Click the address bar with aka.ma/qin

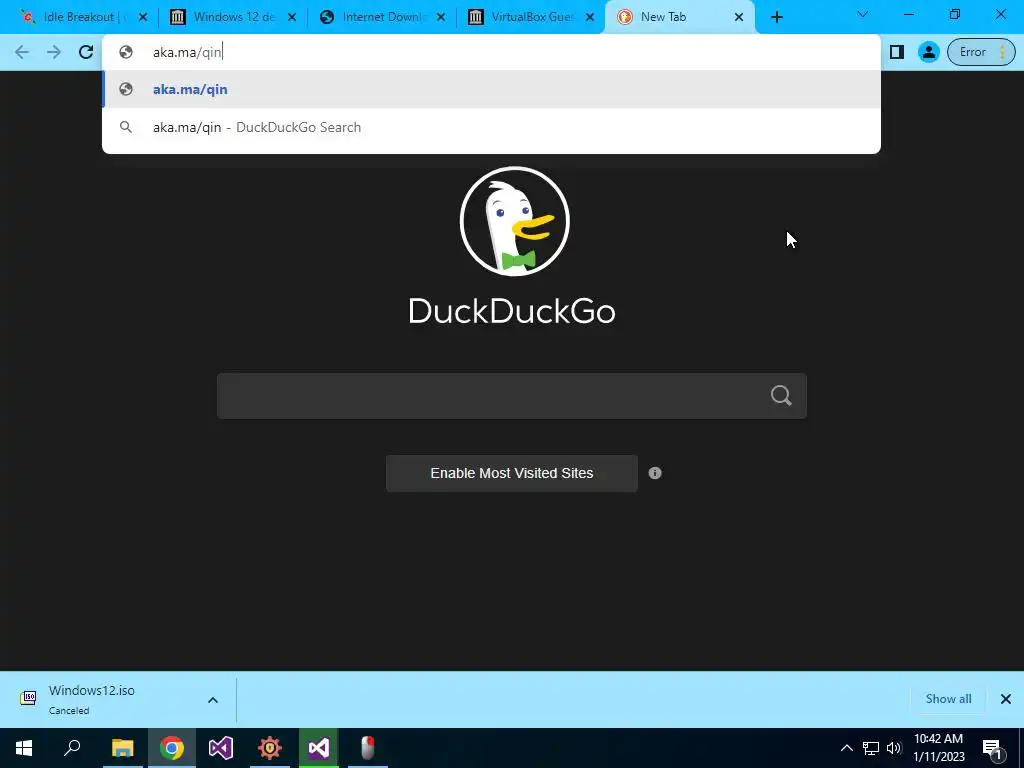coord(491,52)
